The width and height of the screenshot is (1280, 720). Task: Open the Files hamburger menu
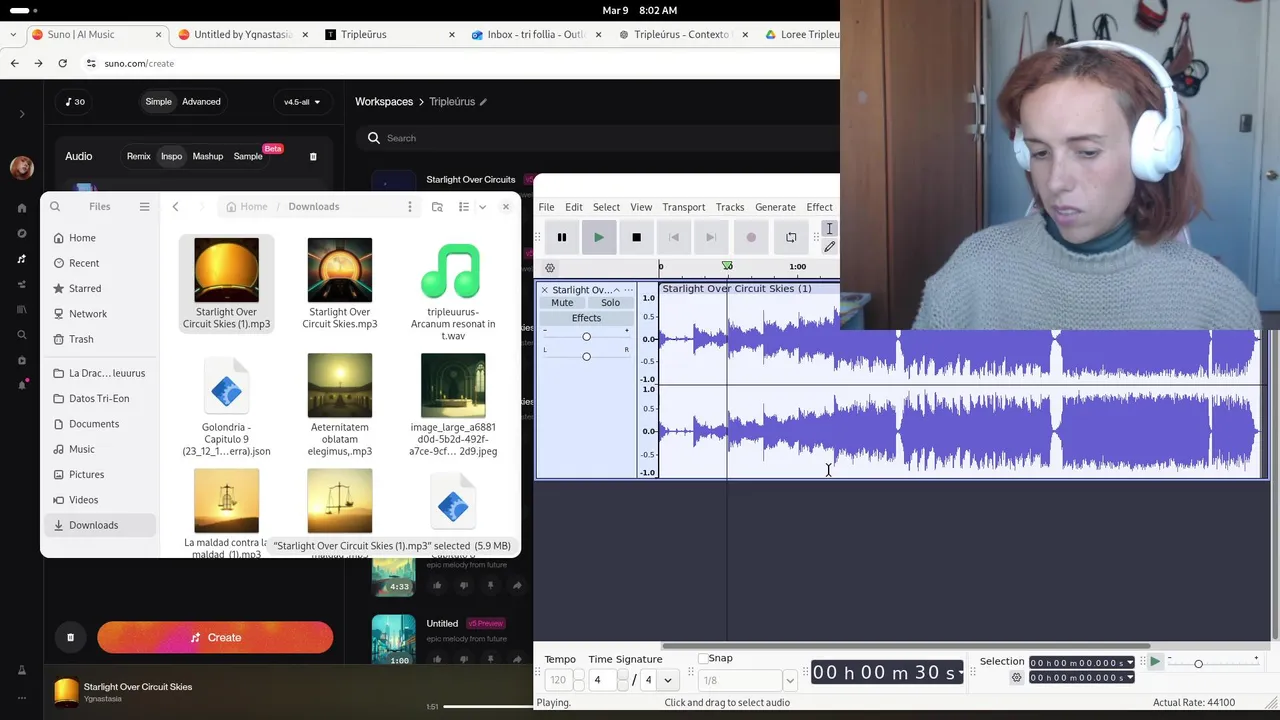click(x=144, y=206)
